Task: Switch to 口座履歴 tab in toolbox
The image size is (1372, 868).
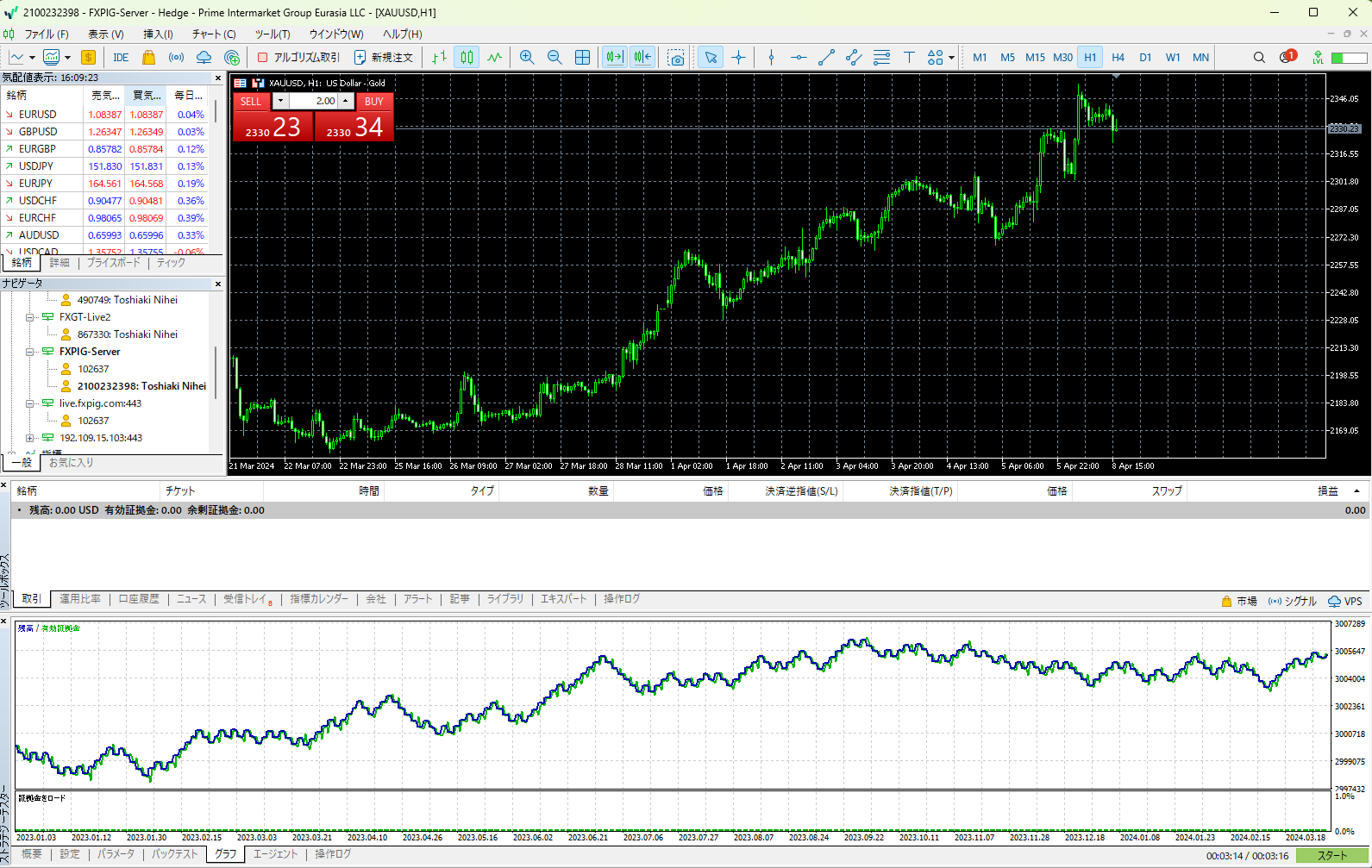Action: click(x=139, y=599)
